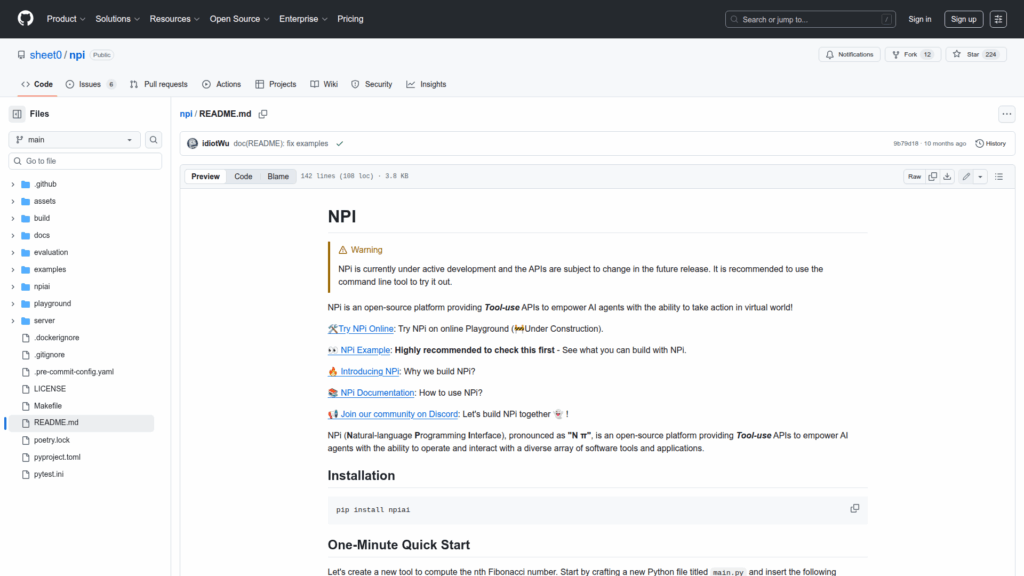Join our community on Discord link
The width and height of the screenshot is (1024, 576).
(393, 414)
